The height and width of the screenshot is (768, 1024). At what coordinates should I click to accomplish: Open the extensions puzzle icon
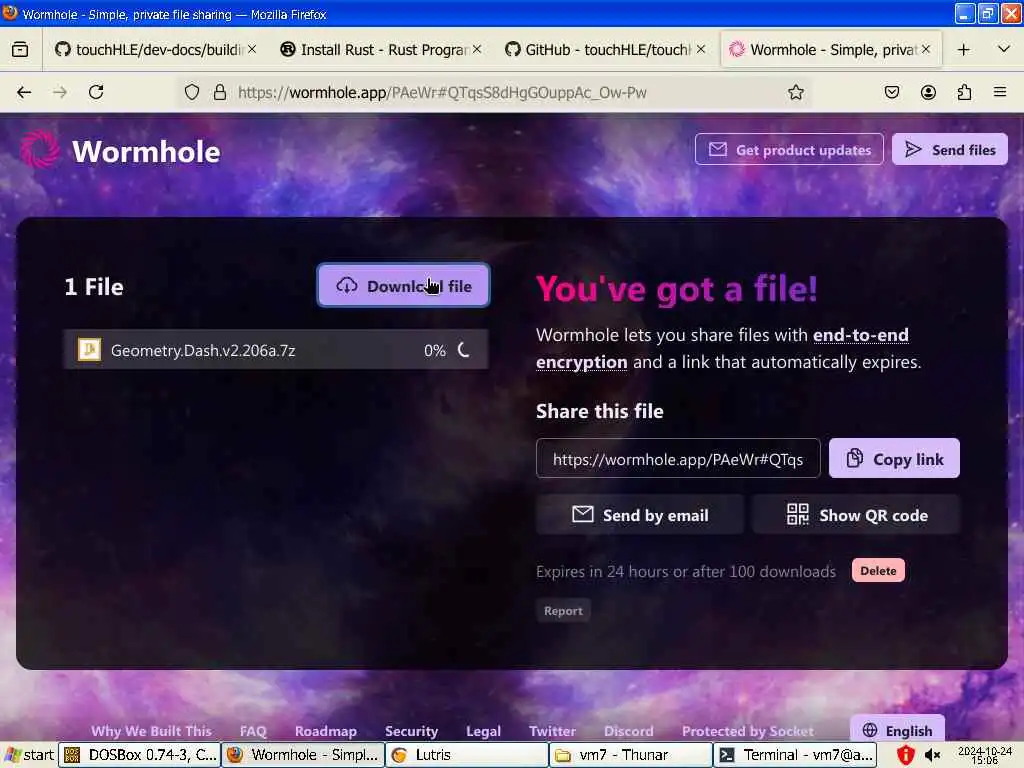click(964, 92)
